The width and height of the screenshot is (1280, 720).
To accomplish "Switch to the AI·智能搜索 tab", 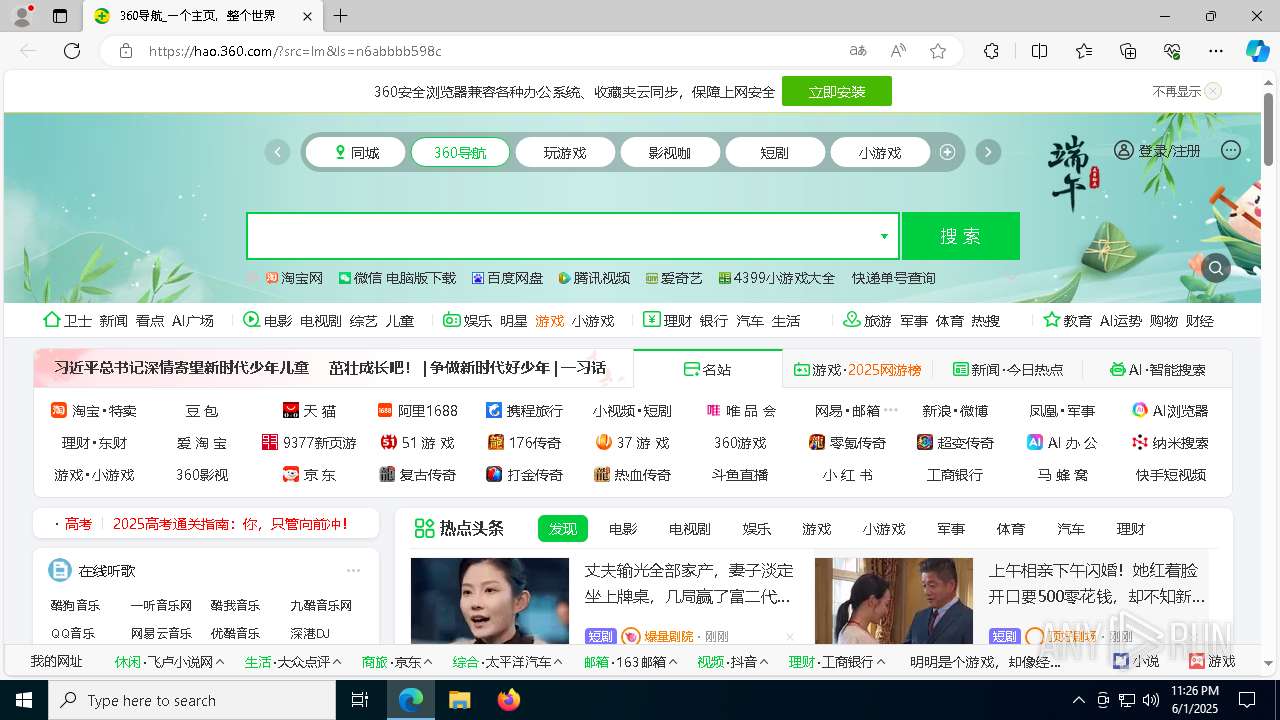I will point(1158,369).
